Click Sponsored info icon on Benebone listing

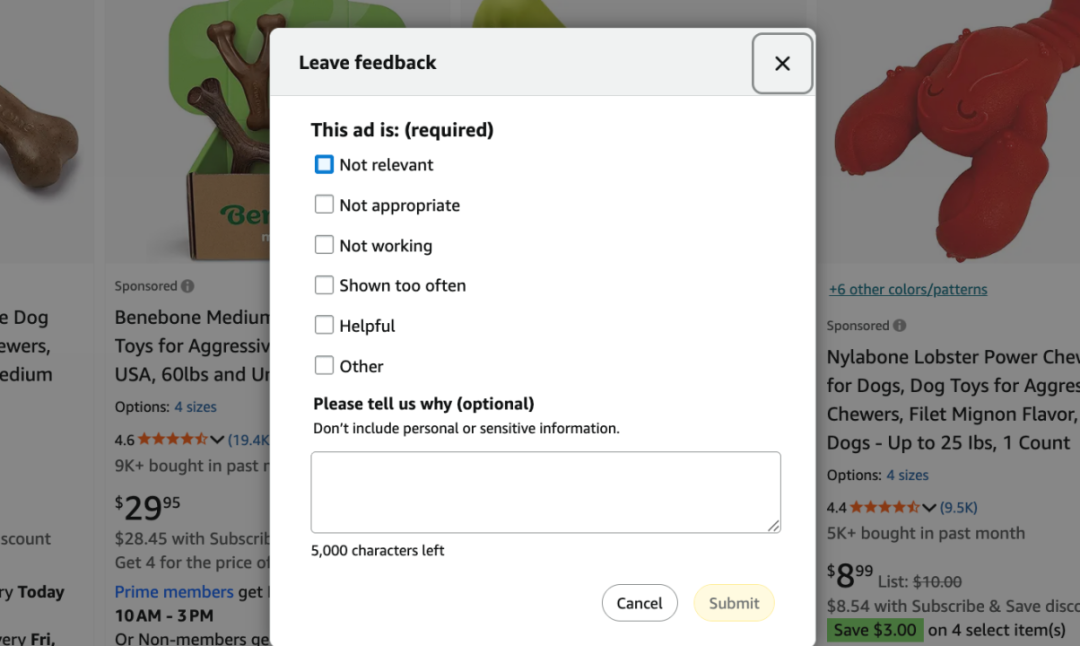(187, 286)
